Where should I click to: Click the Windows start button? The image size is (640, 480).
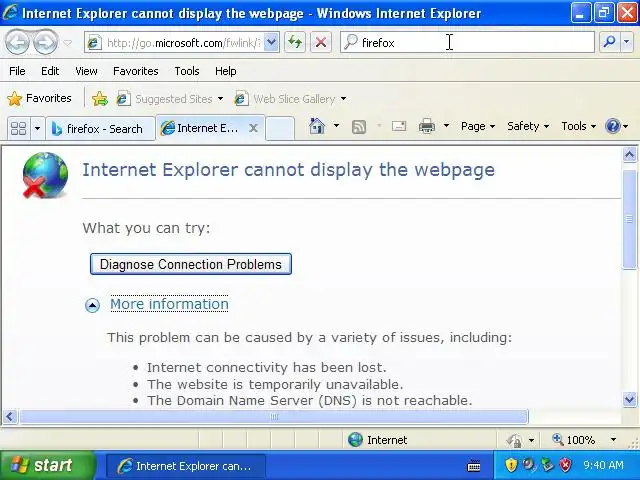click(x=47, y=465)
